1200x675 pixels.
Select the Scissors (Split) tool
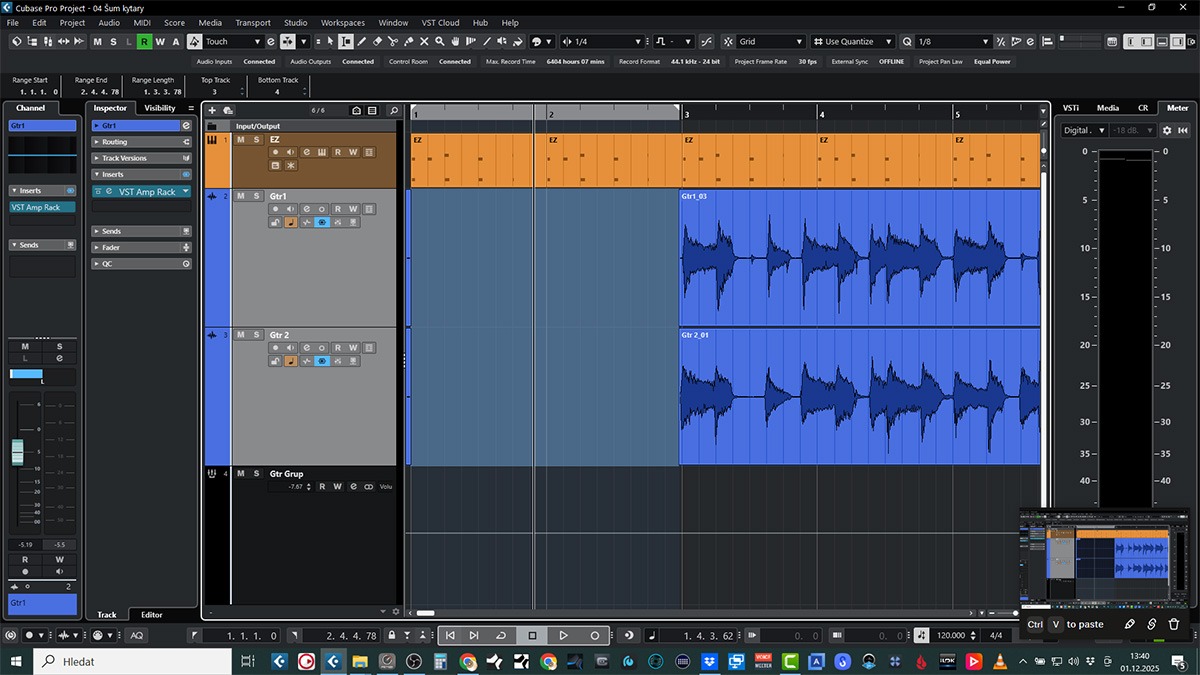(393, 42)
